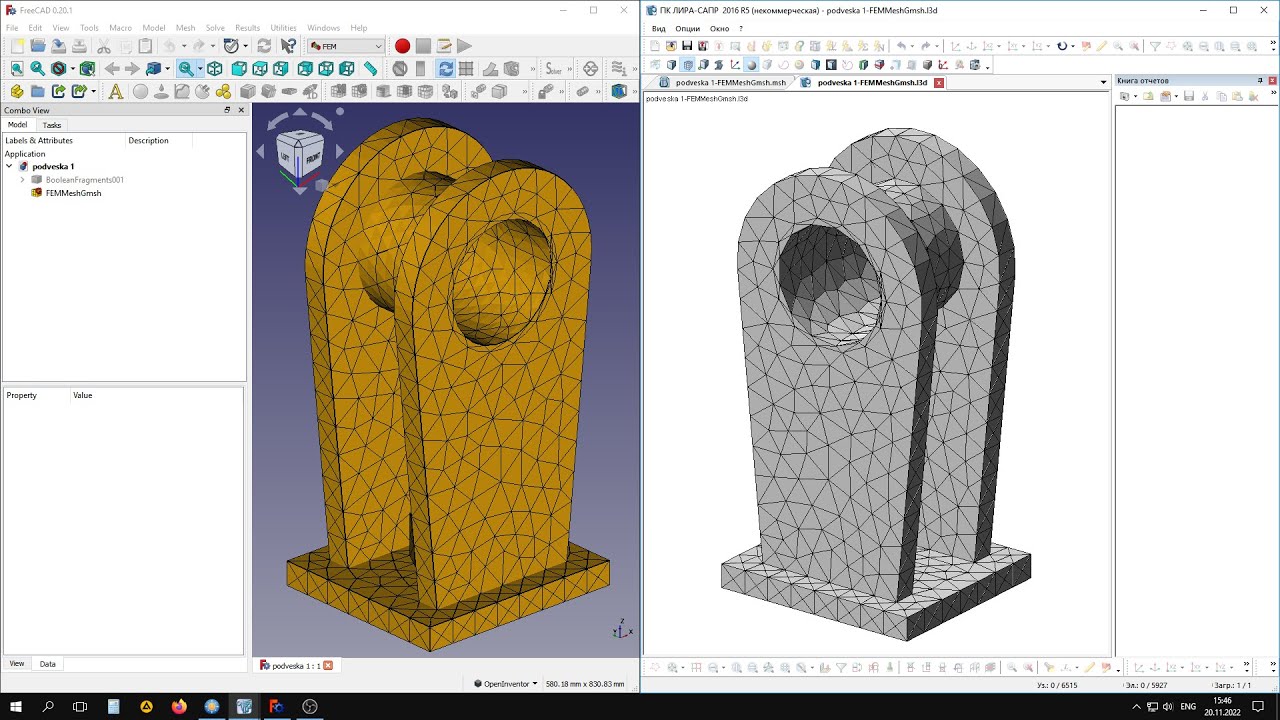Open Windows search from the taskbar

click(x=48, y=706)
